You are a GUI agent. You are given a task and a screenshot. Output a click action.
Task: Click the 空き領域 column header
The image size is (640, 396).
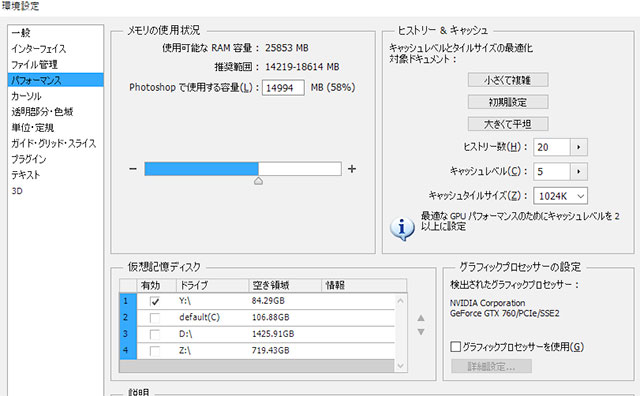(285, 285)
